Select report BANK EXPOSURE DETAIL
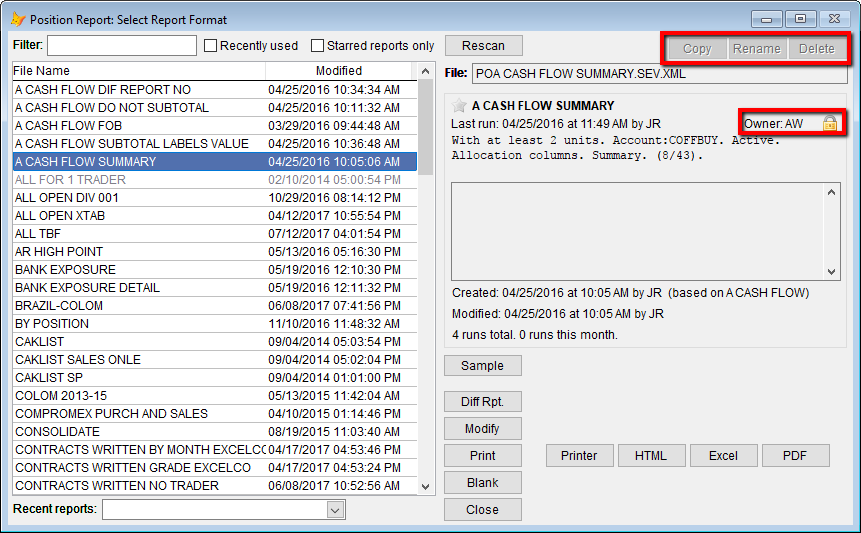 point(215,288)
